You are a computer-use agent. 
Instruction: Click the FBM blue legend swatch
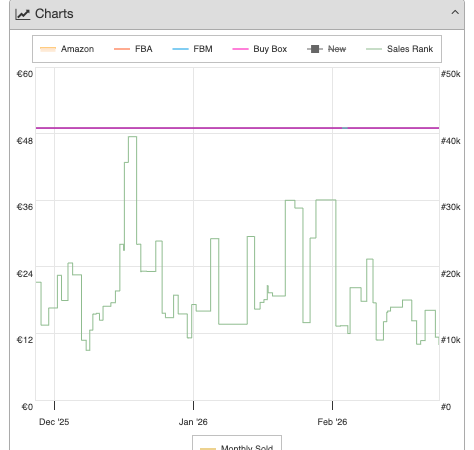pyautogui.click(x=180, y=49)
